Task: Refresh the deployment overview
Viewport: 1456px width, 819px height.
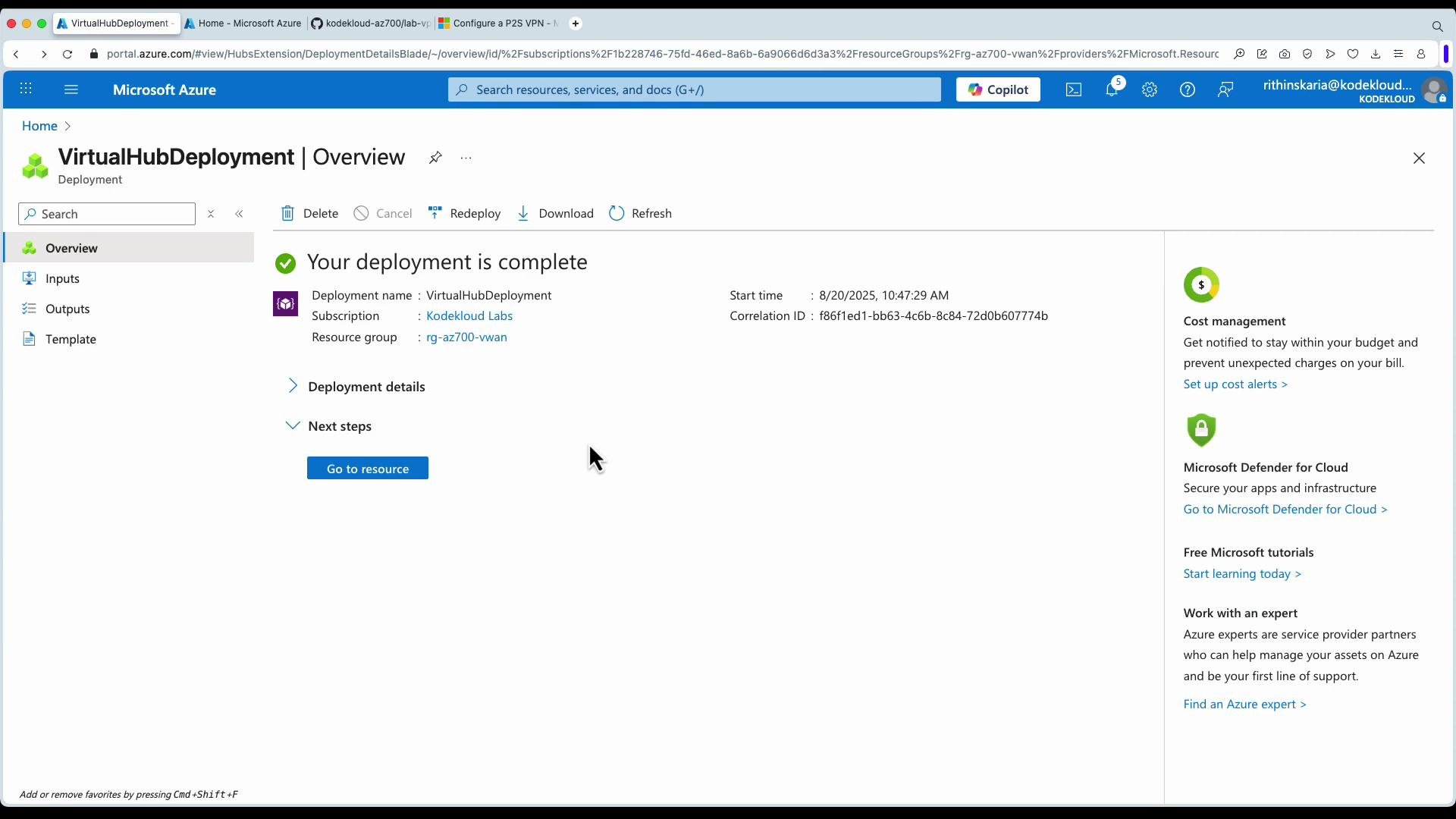Action: tap(641, 213)
